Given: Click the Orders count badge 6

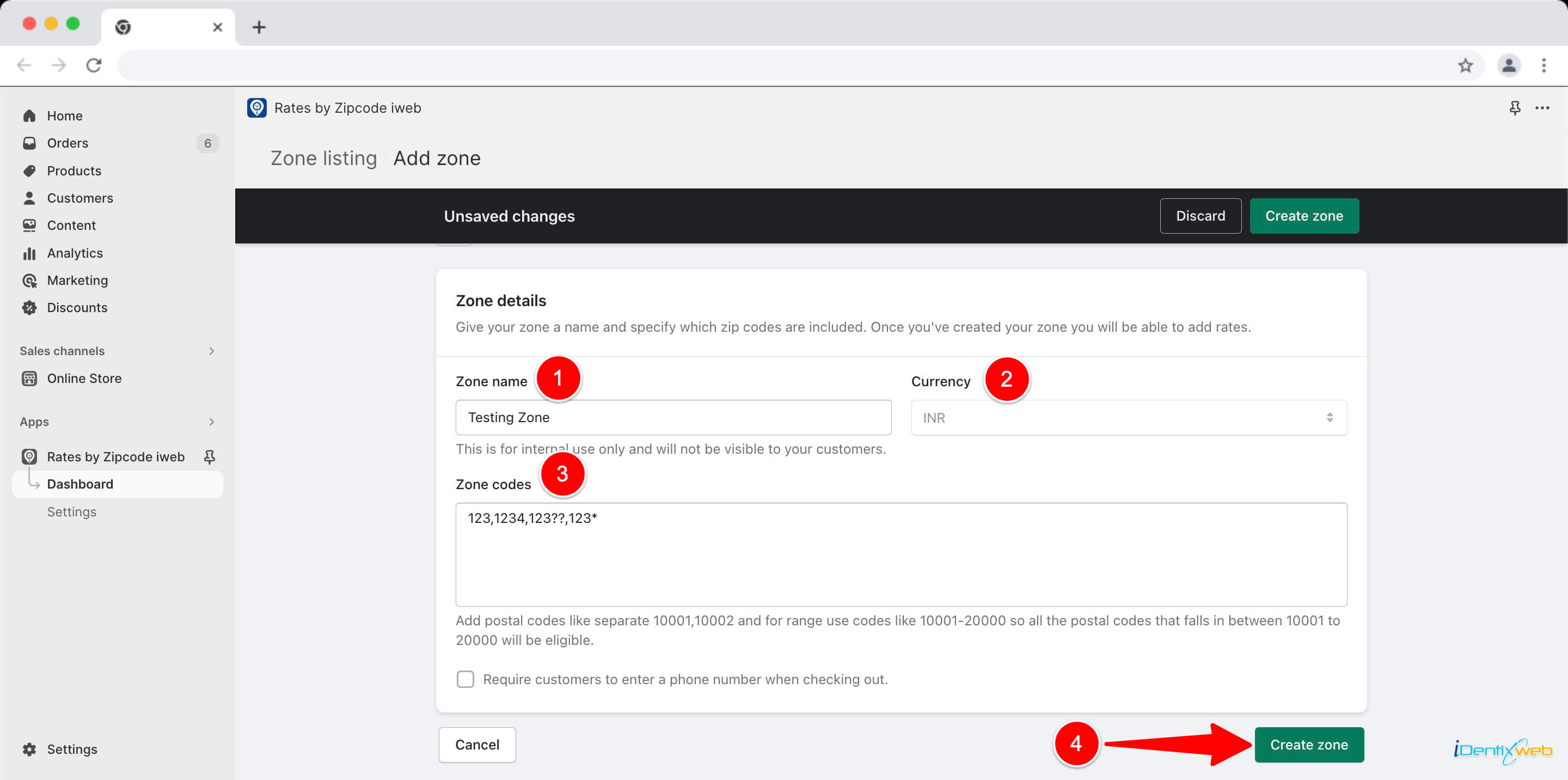Looking at the screenshot, I should [207, 143].
